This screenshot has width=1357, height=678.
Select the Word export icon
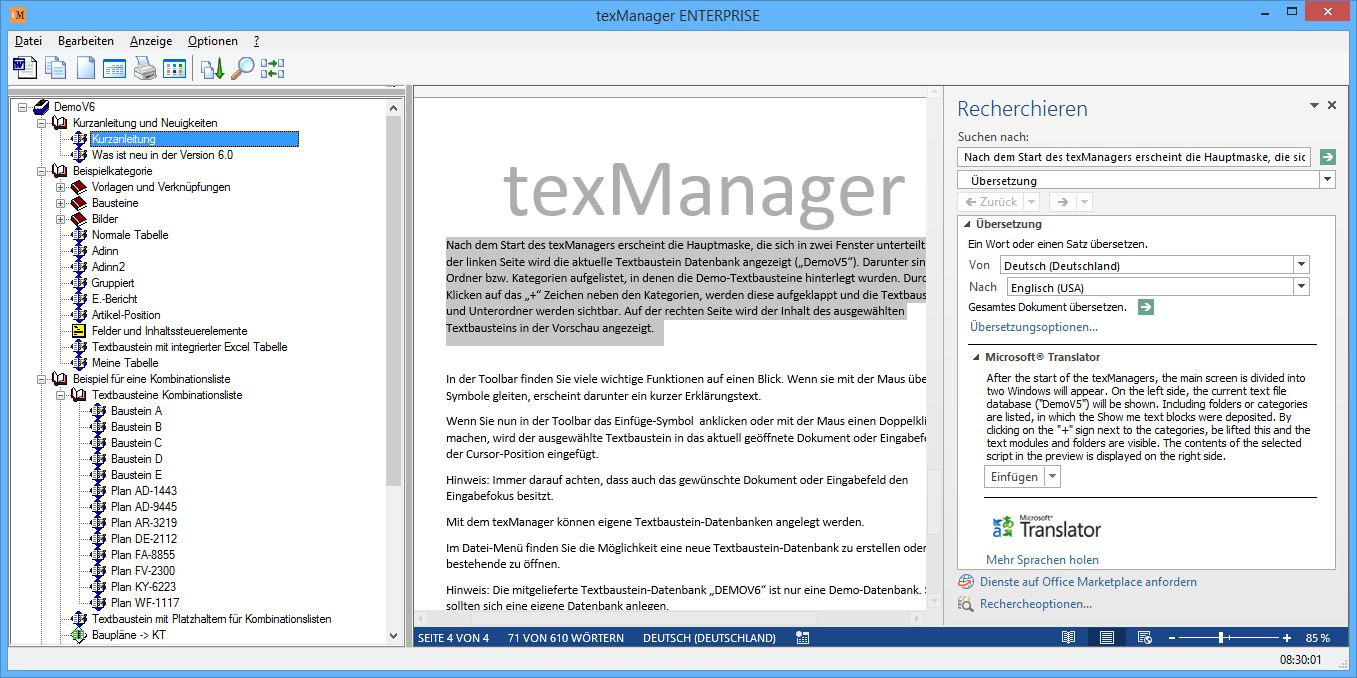tap(25, 68)
